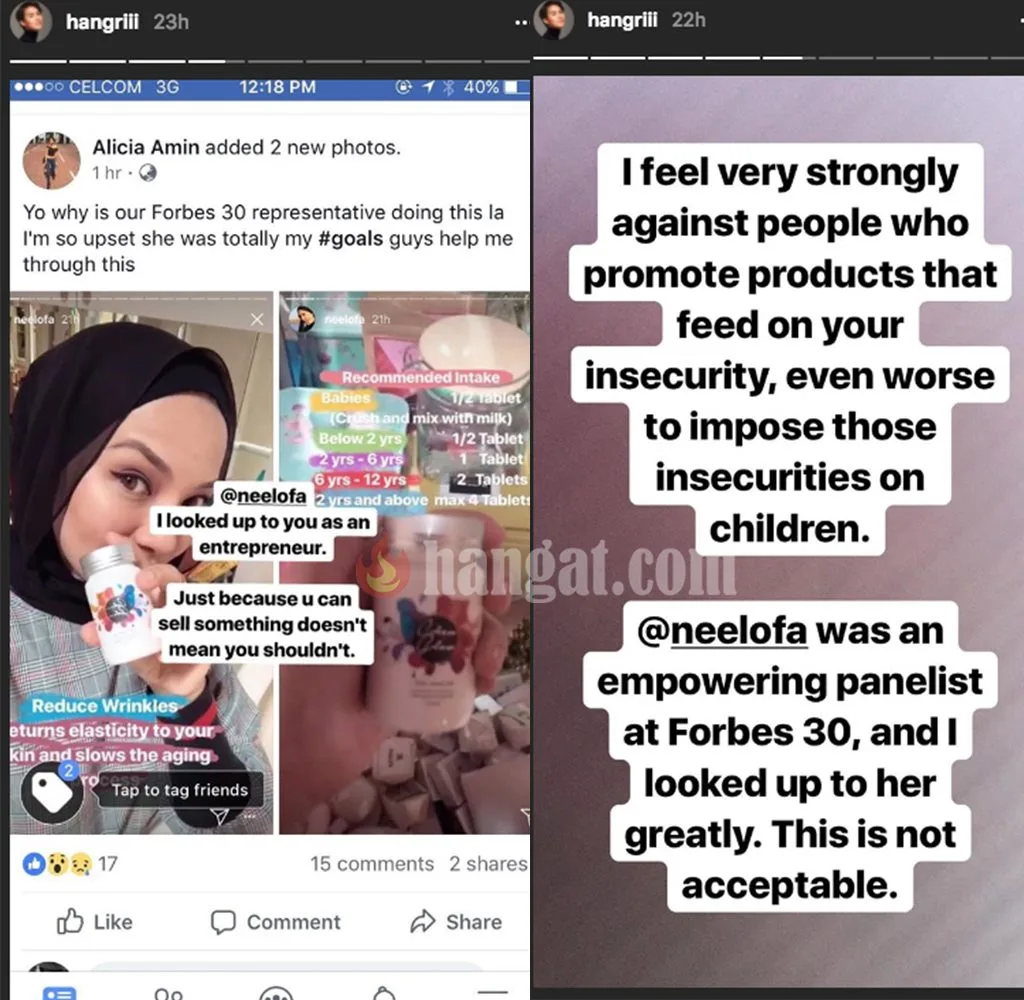The height and width of the screenshot is (1000, 1024).
Task: Open Alicia Amin's profile name
Action: pyautogui.click(x=146, y=147)
